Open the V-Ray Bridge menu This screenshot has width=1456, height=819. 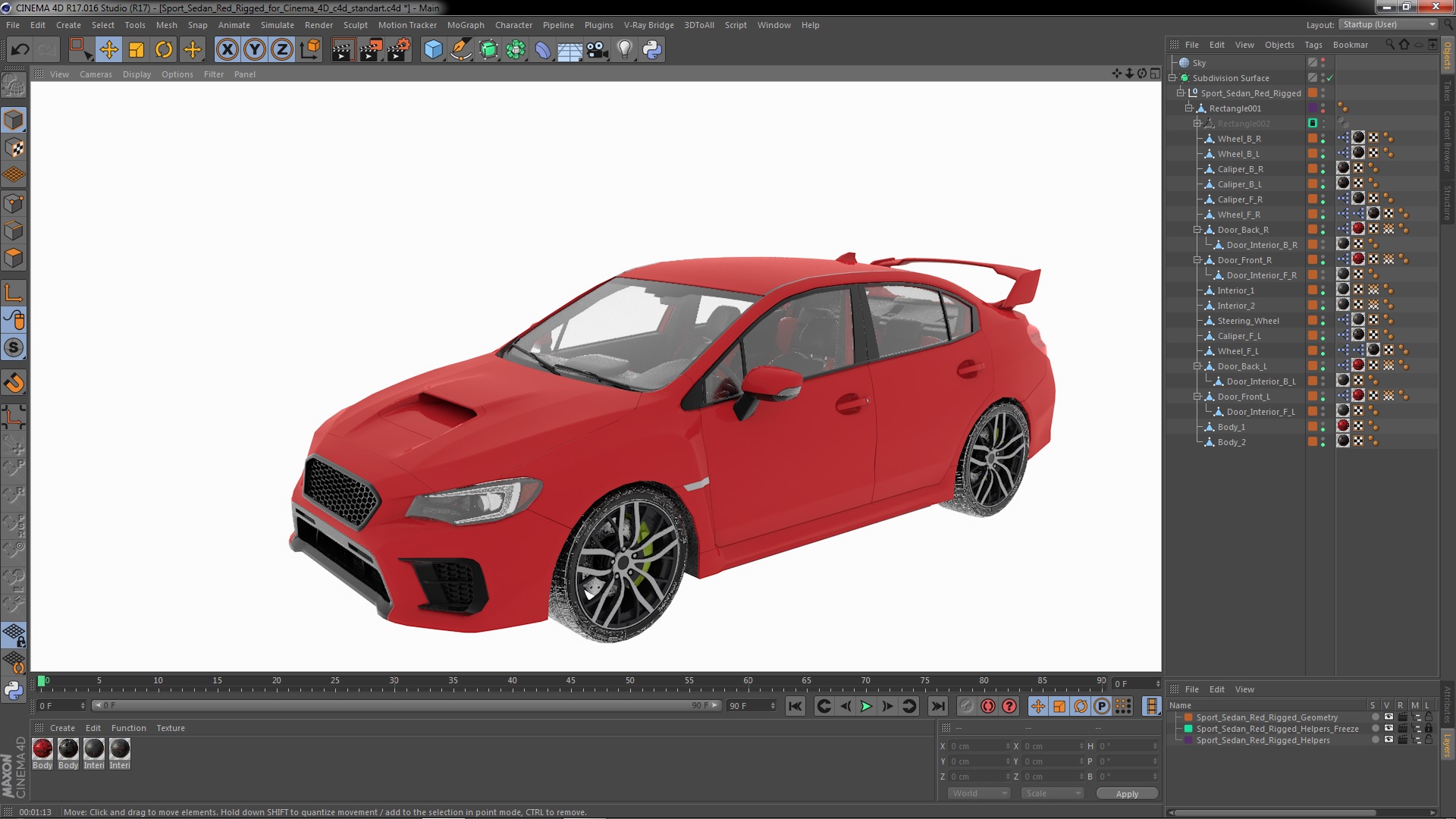pyautogui.click(x=648, y=25)
